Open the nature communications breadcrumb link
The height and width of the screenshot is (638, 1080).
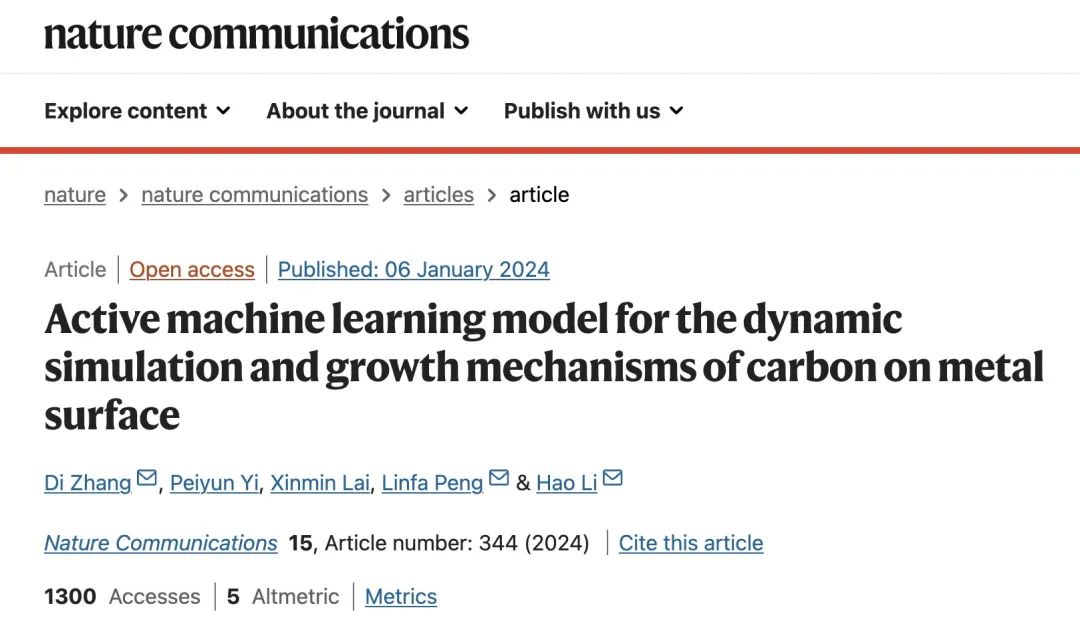click(255, 195)
